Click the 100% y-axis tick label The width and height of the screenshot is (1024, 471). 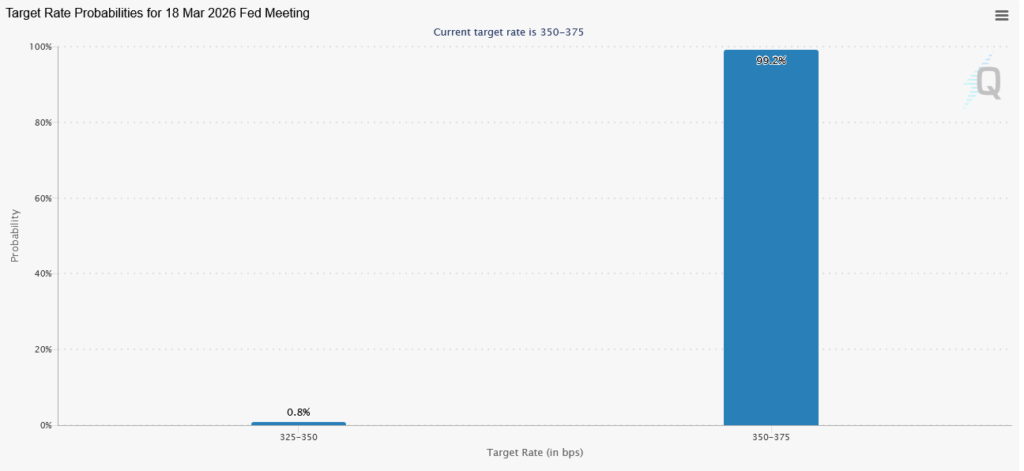click(x=40, y=47)
